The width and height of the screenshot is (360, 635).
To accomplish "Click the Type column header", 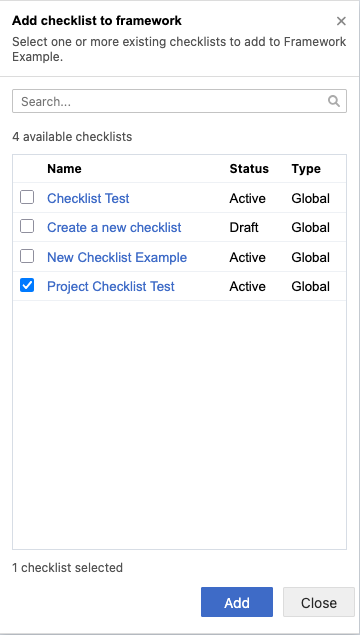I will (306, 168).
